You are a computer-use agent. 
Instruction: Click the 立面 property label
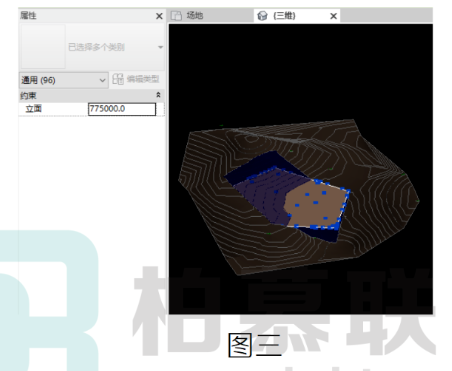click(x=34, y=109)
